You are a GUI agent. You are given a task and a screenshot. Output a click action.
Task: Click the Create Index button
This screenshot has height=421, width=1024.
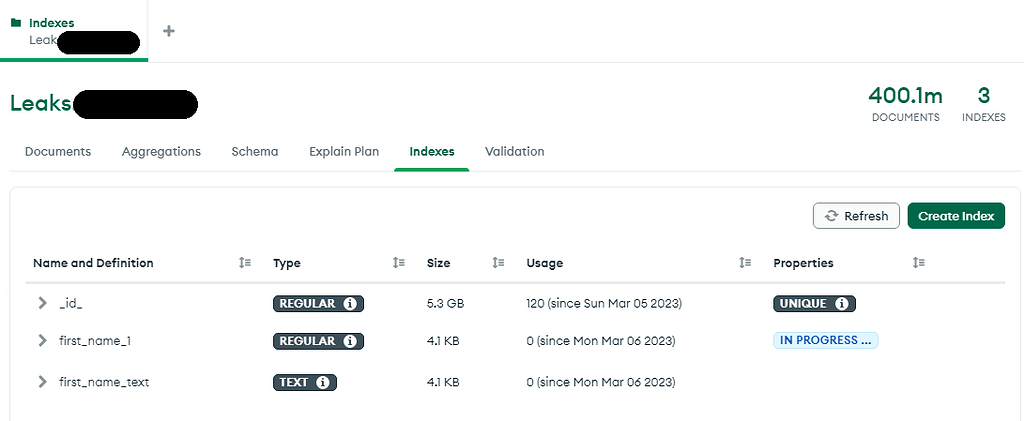pyautogui.click(x=956, y=216)
